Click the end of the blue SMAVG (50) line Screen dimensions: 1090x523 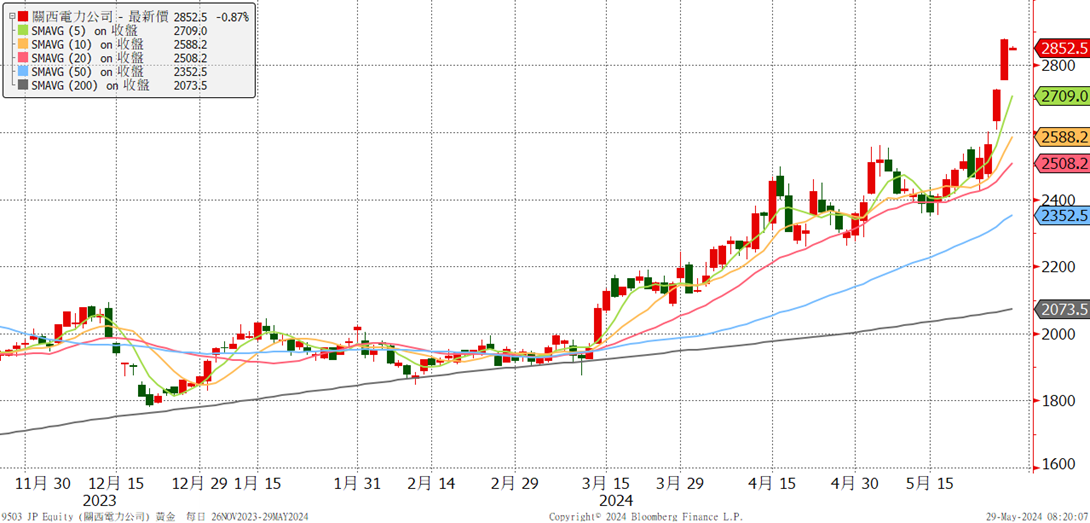(x=1011, y=216)
